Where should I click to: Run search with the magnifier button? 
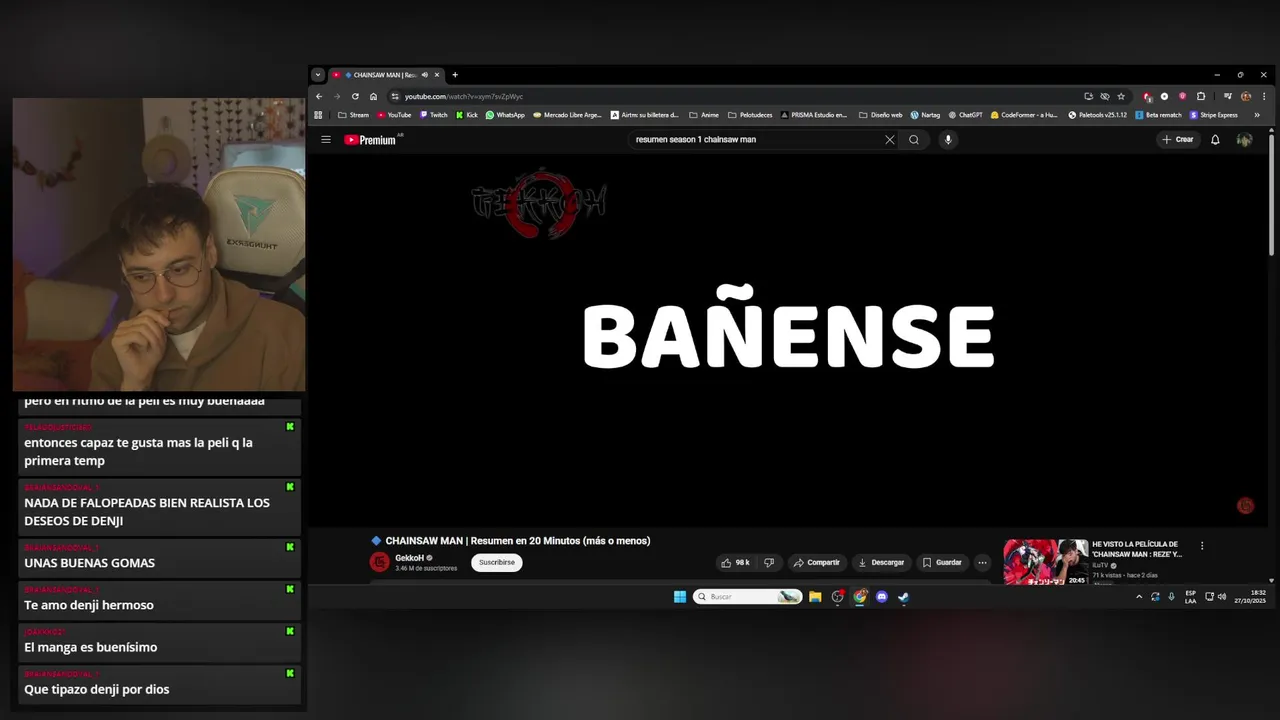pos(914,140)
